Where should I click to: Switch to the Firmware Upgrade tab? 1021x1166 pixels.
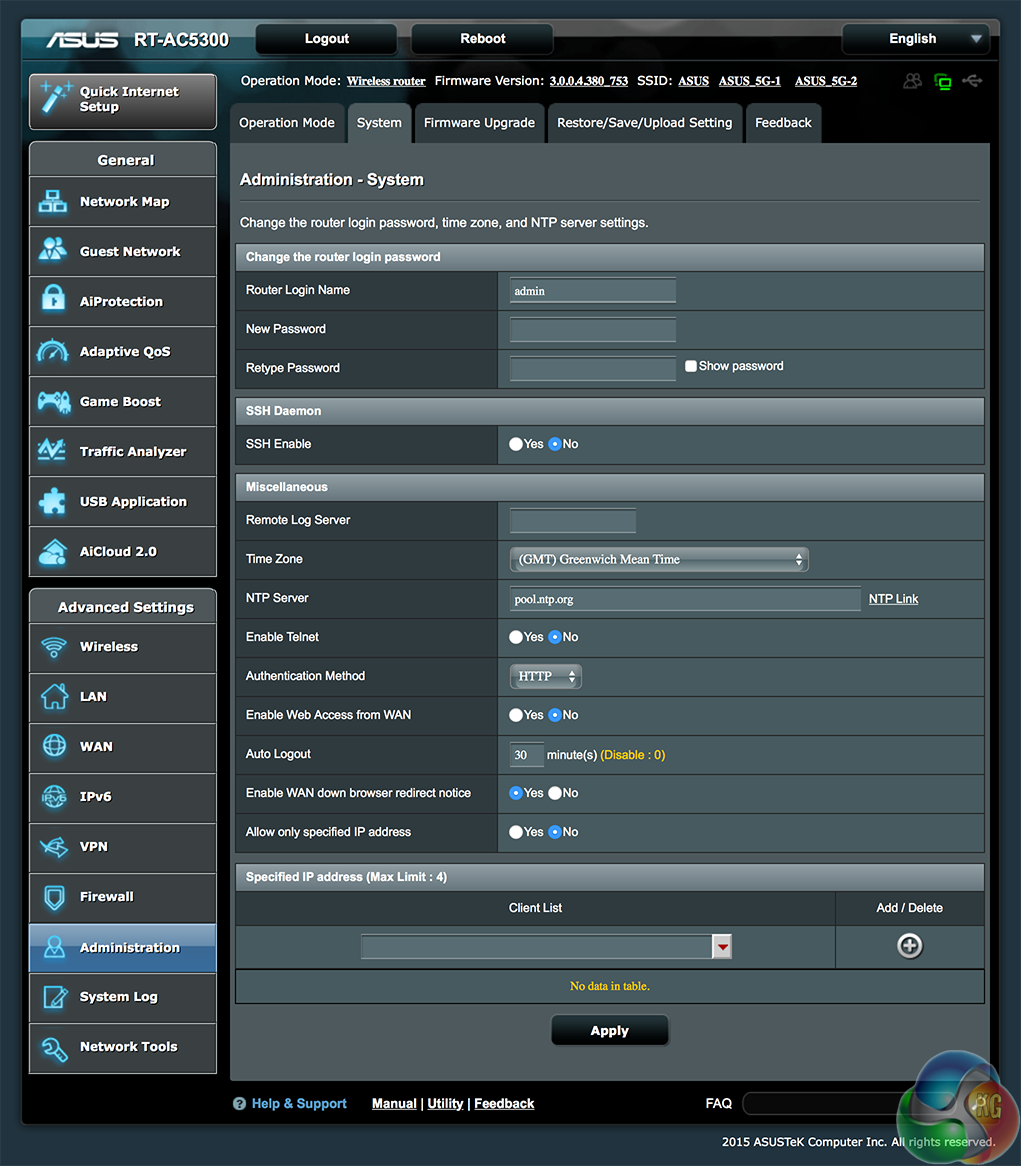[x=479, y=123]
